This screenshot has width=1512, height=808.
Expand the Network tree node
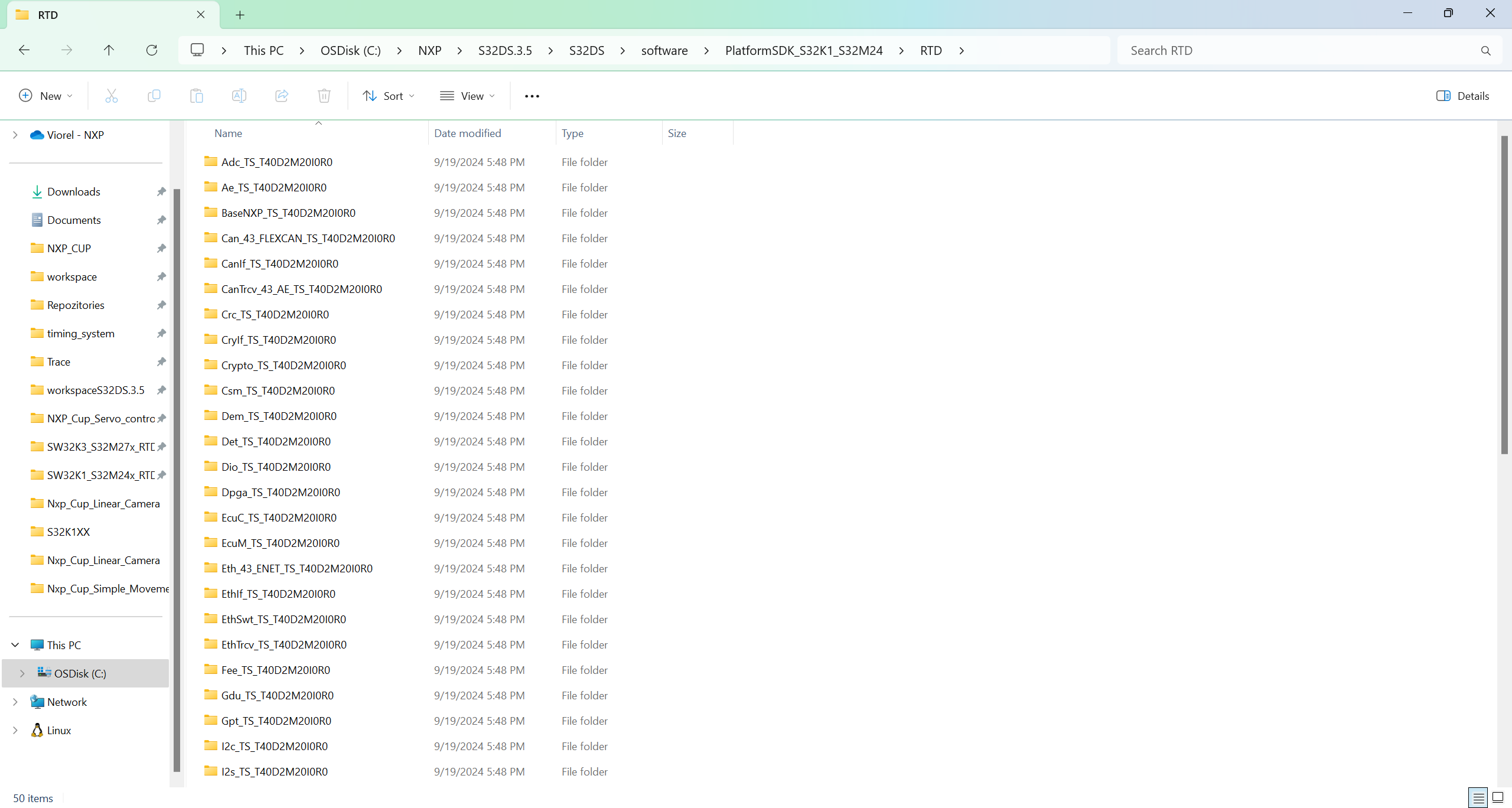click(15, 702)
